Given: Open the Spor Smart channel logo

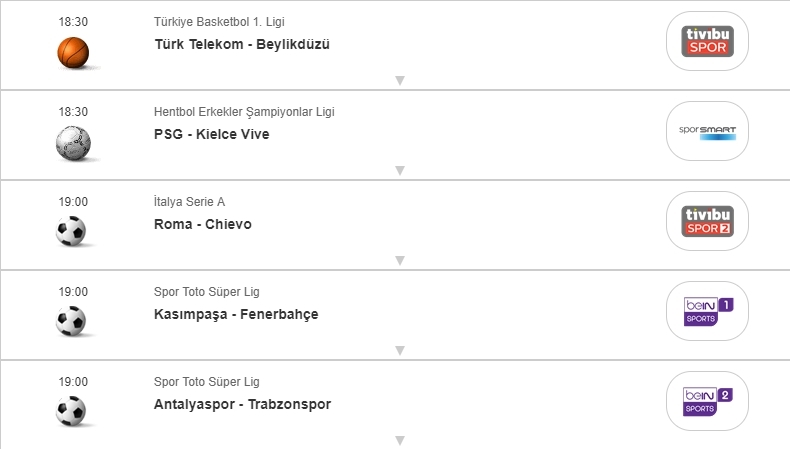Looking at the screenshot, I should [707, 131].
